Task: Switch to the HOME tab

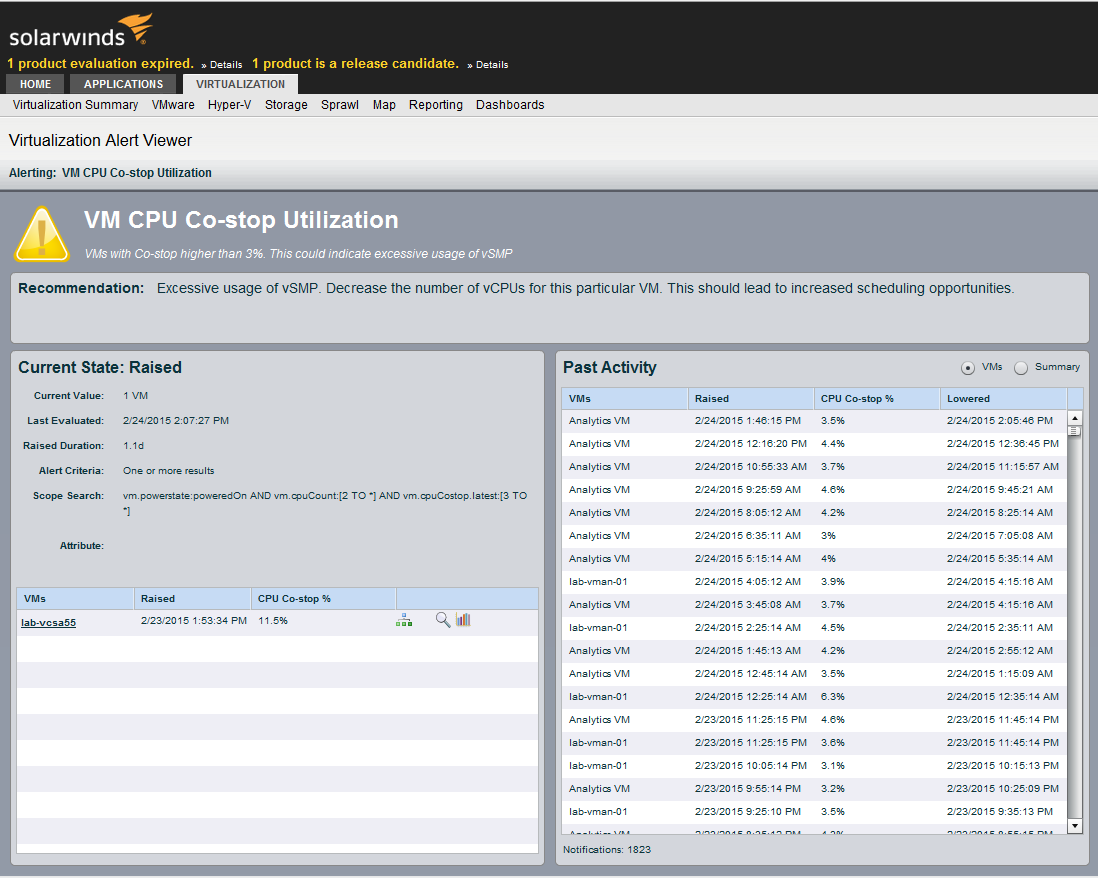Action: [35, 84]
